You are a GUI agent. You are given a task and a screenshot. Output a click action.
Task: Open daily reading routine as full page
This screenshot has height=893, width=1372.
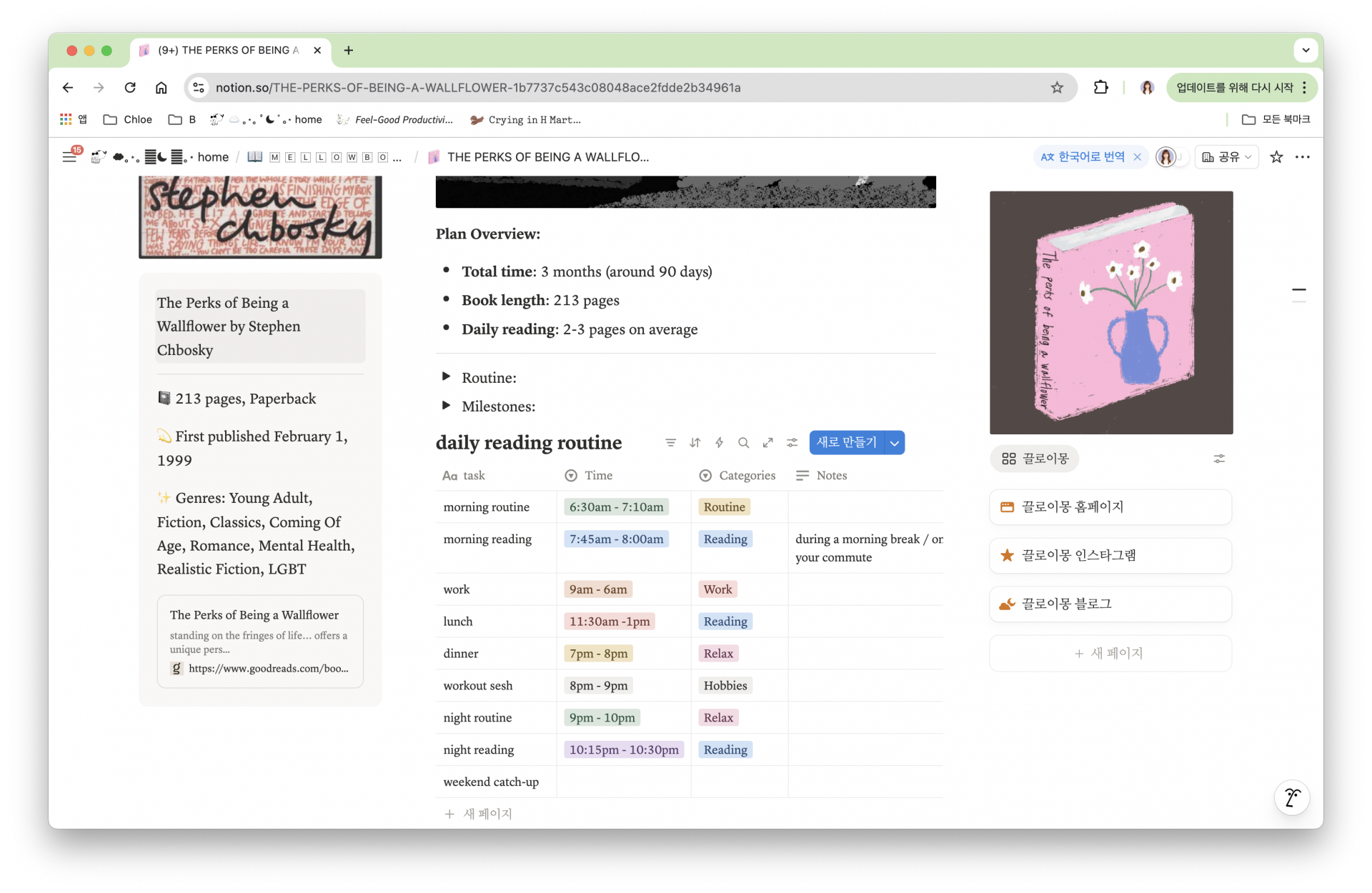pyautogui.click(x=768, y=443)
